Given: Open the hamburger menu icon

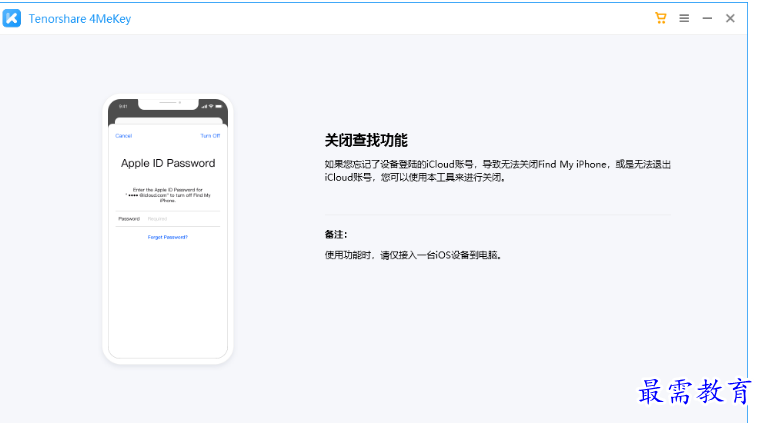Looking at the screenshot, I should (684, 18).
